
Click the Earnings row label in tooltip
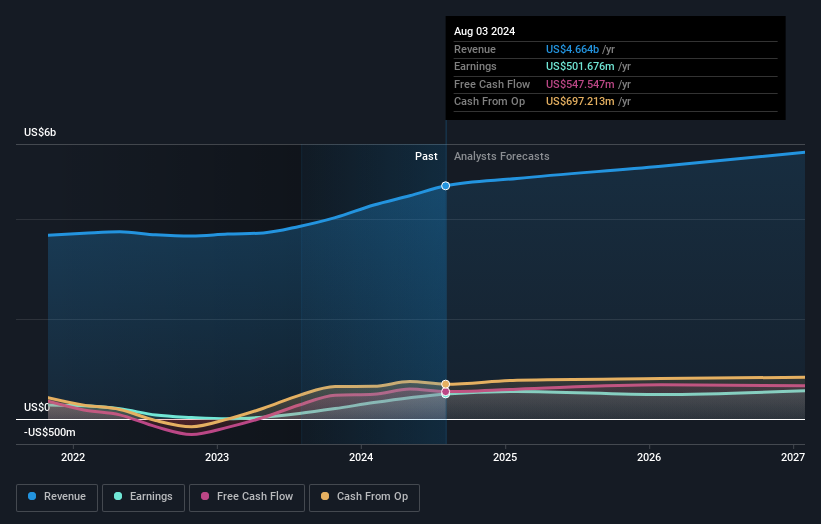(x=475, y=66)
